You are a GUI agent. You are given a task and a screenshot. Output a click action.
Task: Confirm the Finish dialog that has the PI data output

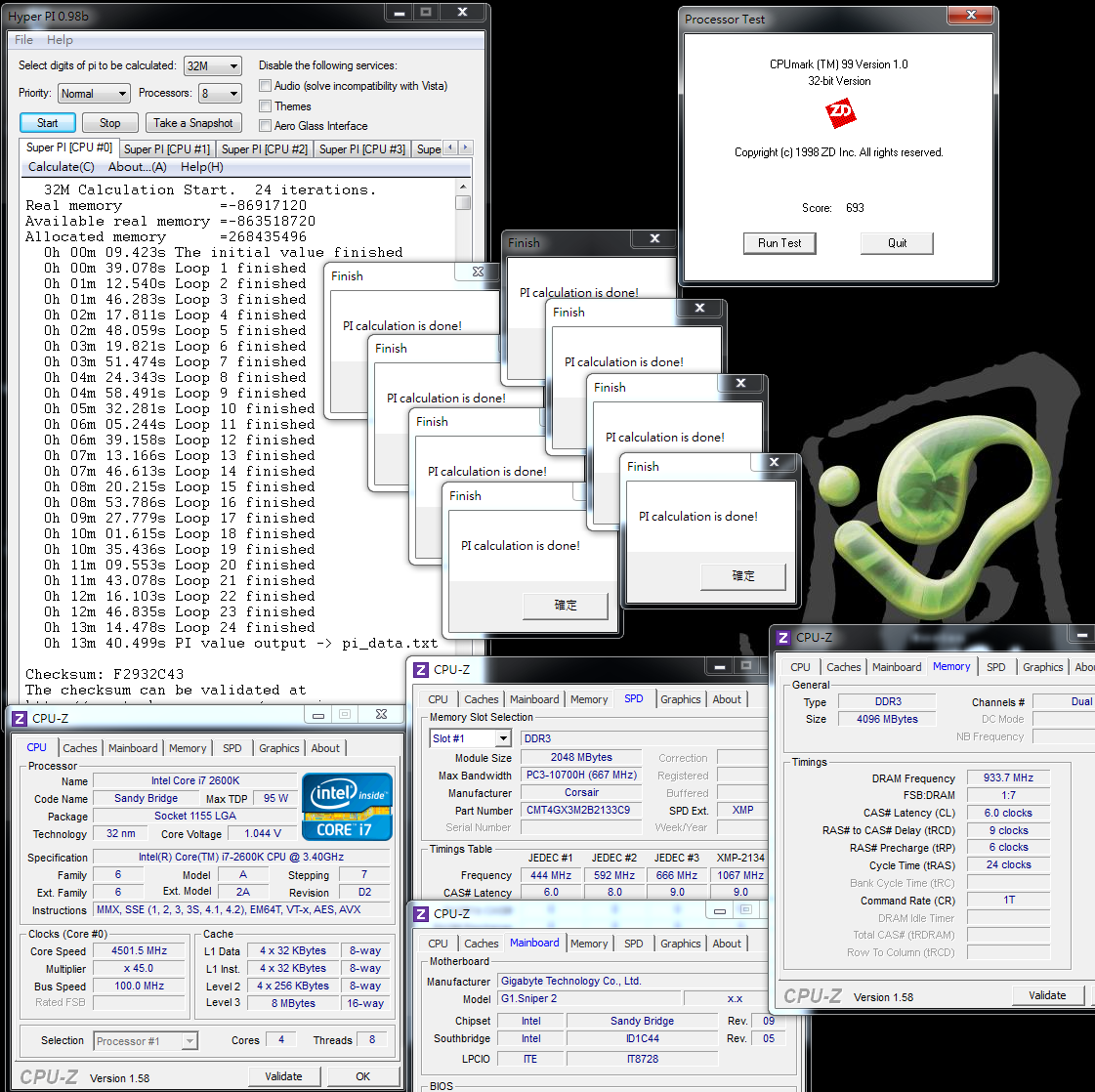[x=566, y=606]
